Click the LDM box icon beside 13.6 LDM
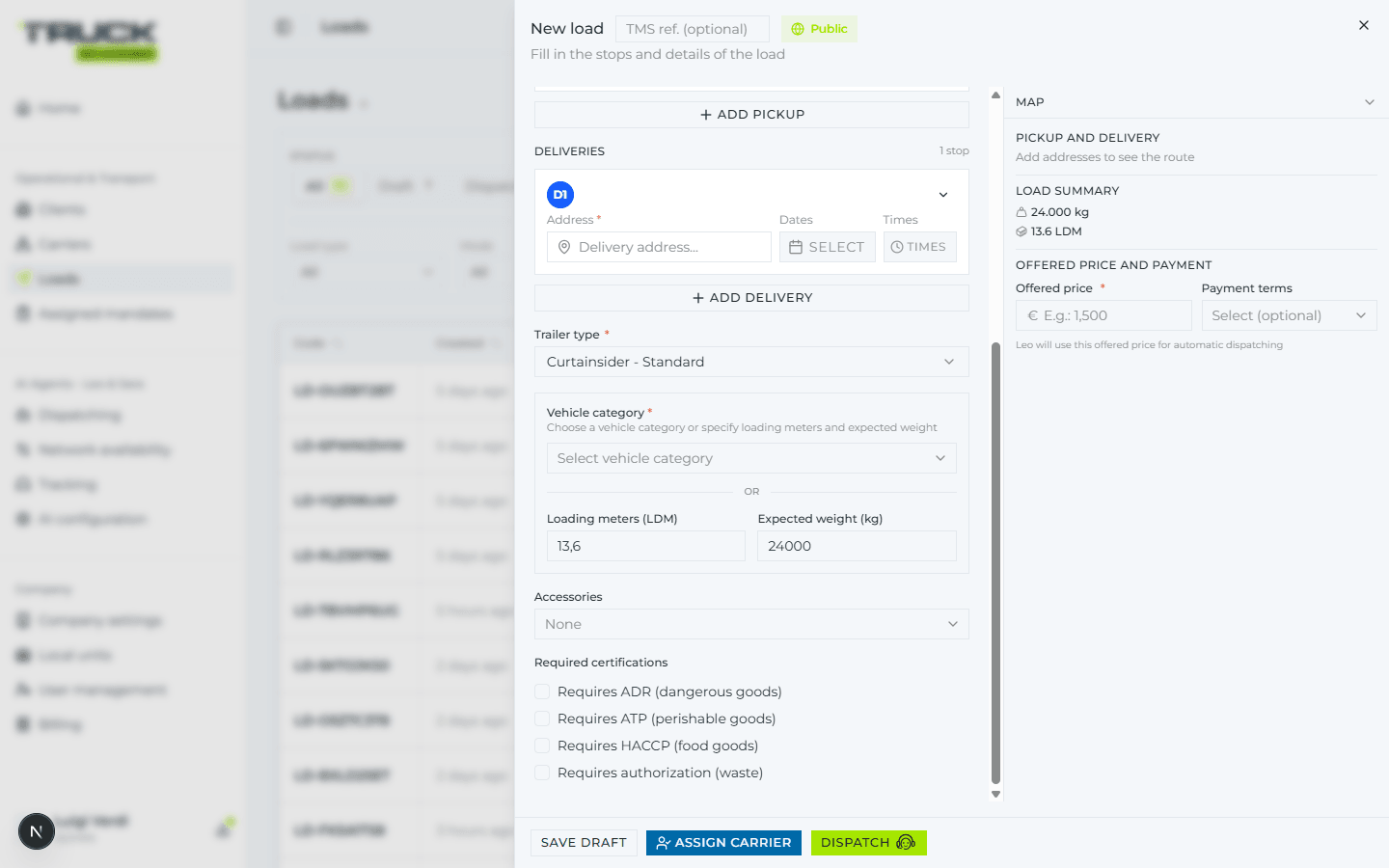This screenshot has width=1389, height=868. pos(1021,231)
